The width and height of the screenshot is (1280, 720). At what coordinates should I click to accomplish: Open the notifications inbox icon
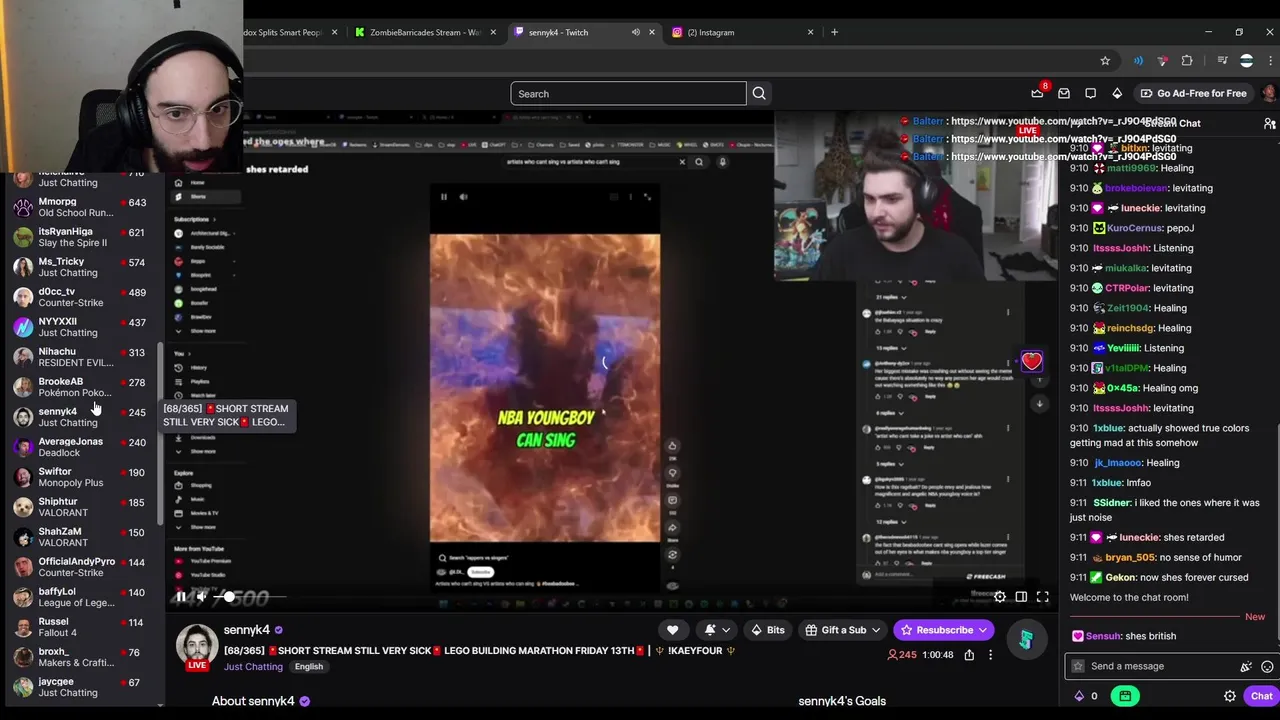[1064, 94]
